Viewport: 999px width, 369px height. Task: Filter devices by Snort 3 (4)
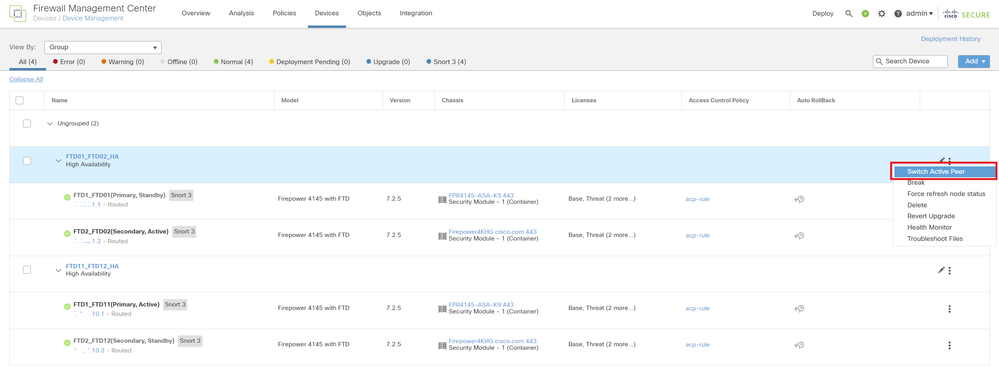click(x=445, y=62)
